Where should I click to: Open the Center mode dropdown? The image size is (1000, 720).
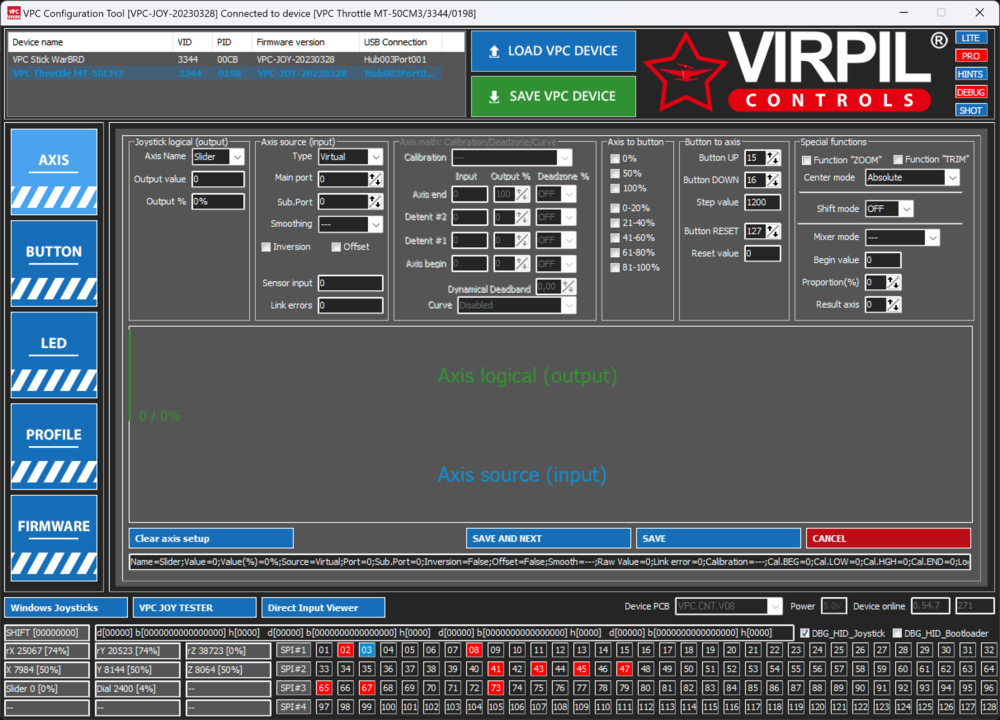tap(952, 177)
